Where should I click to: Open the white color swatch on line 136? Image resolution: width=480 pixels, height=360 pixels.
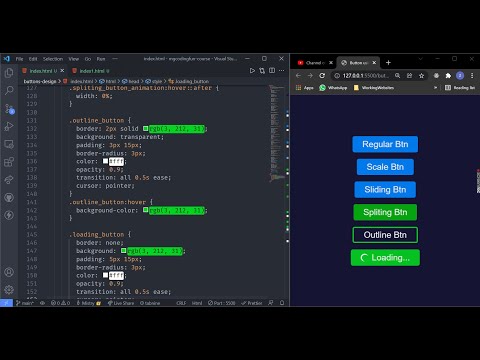tap(105, 161)
